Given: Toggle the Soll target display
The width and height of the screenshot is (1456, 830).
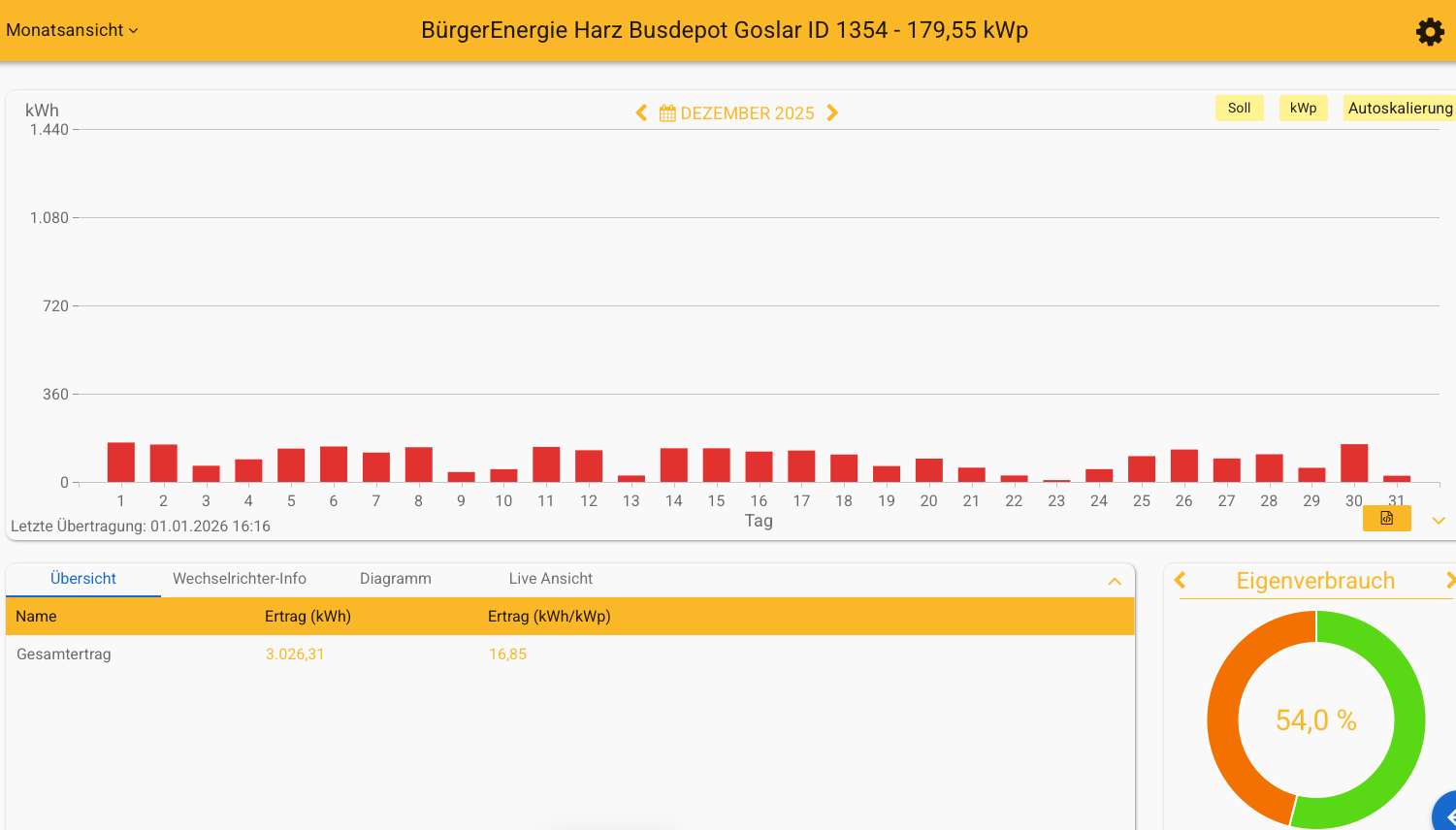Looking at the screenshot, I should pyautogui.click(x=1239, y=109).
